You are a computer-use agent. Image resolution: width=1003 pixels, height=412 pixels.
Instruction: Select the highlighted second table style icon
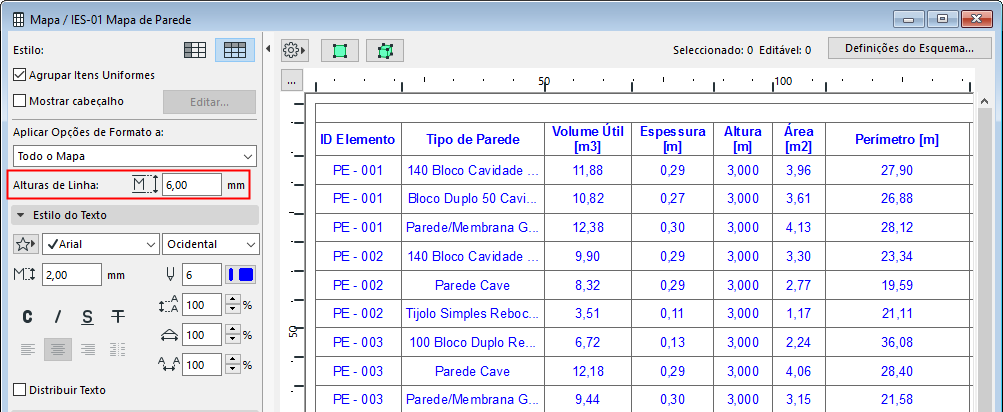(235, 50)
